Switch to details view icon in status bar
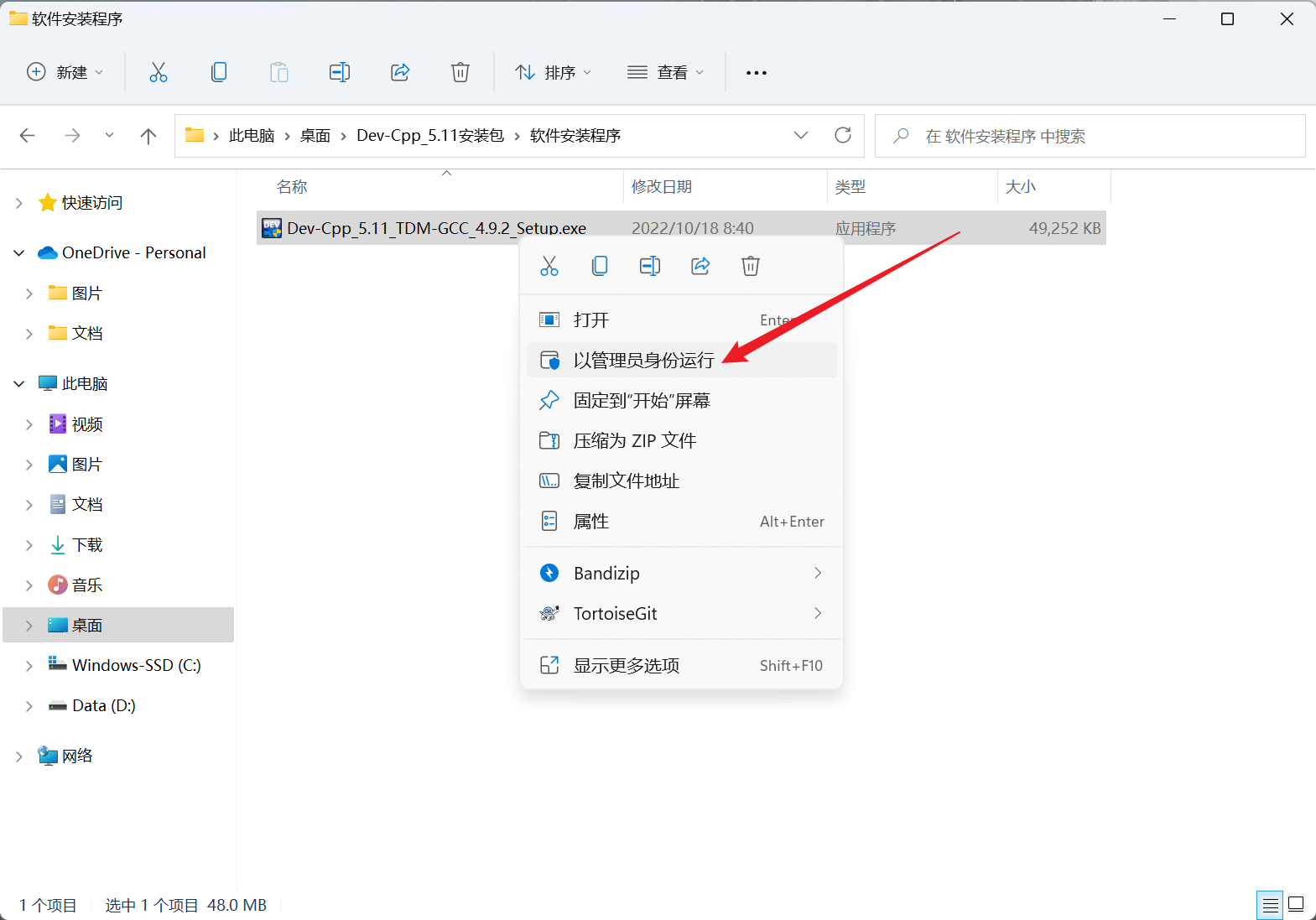The height and width of the screenshot is (920, 1316). tap(1270, 905)
